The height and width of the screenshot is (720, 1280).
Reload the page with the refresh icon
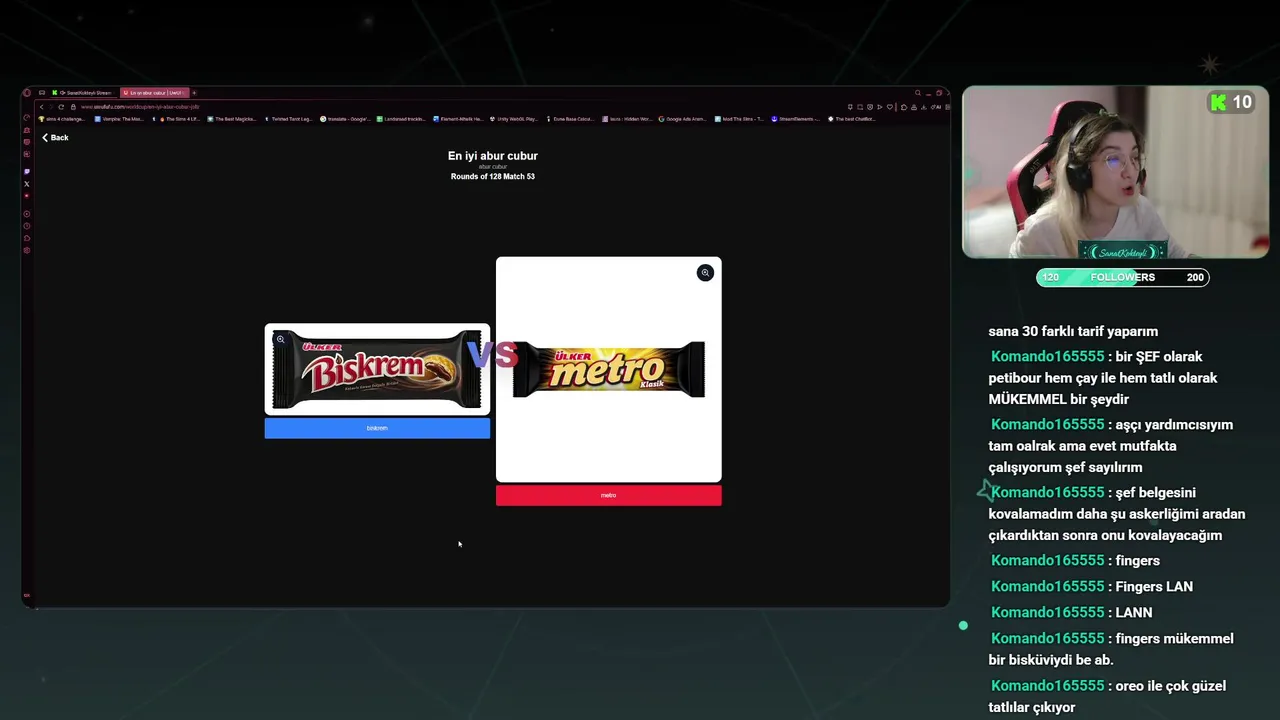tap(61, 106)
